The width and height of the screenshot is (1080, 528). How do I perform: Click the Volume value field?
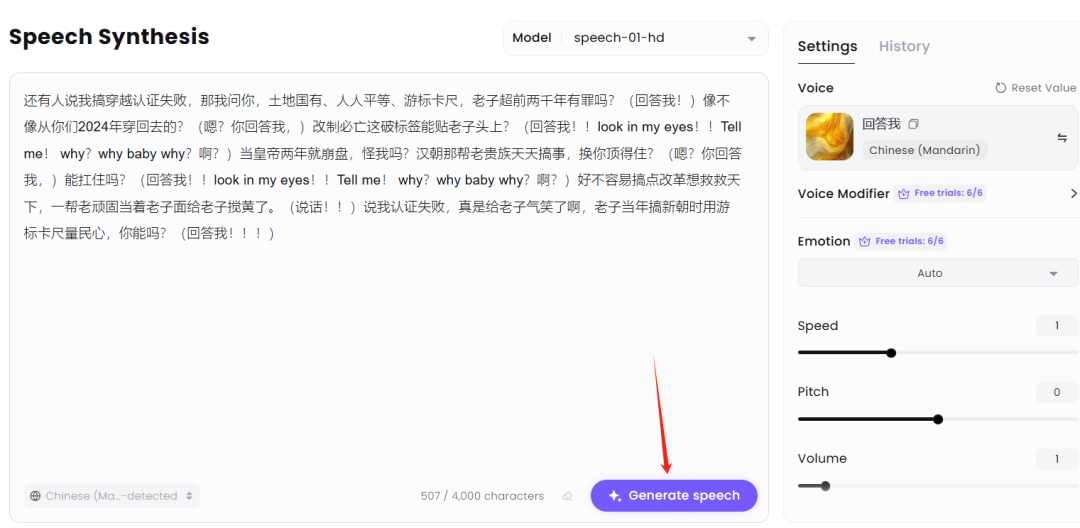tap(1057, 459)
